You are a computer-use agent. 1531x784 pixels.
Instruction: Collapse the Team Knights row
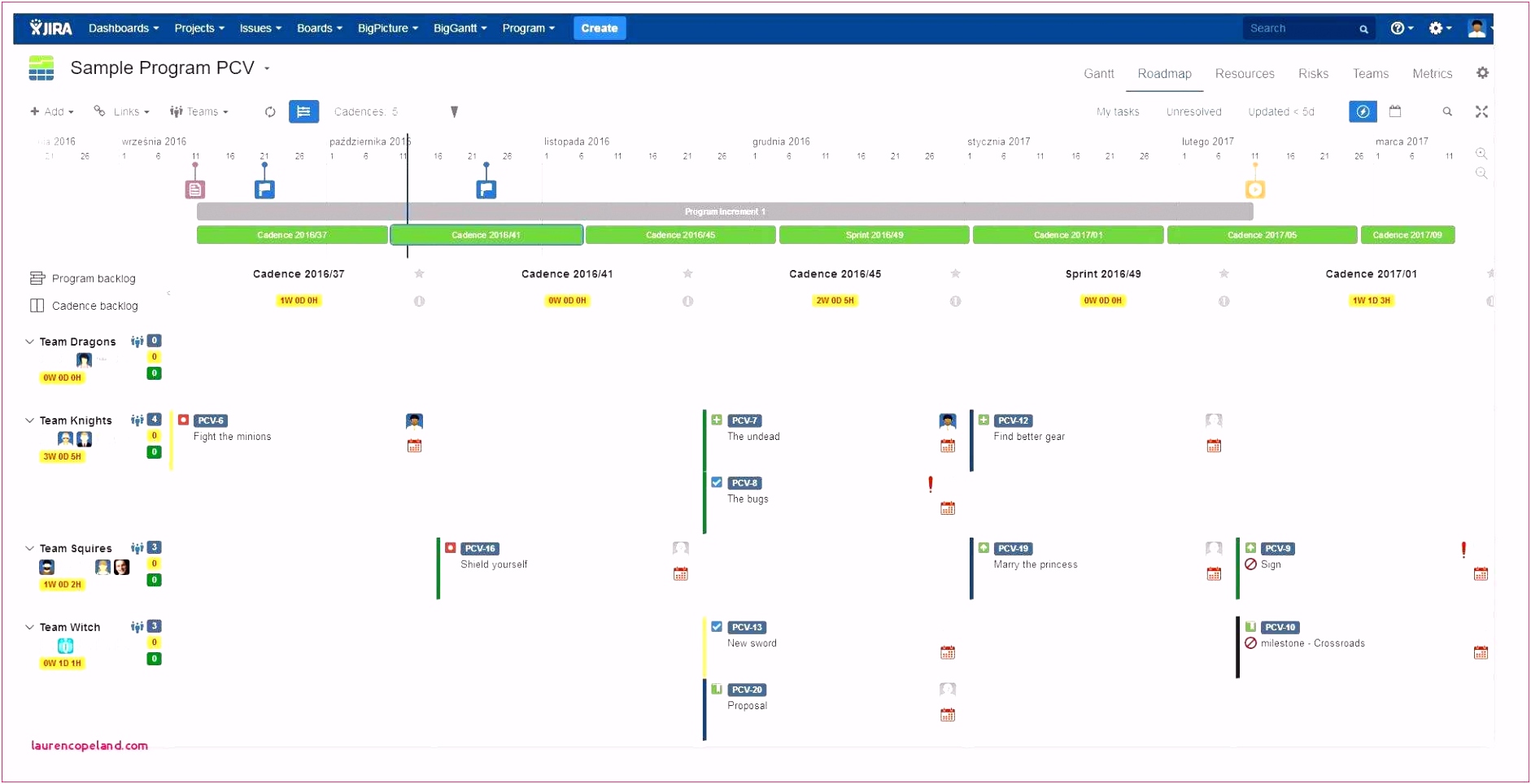click(x=30, y=420)
